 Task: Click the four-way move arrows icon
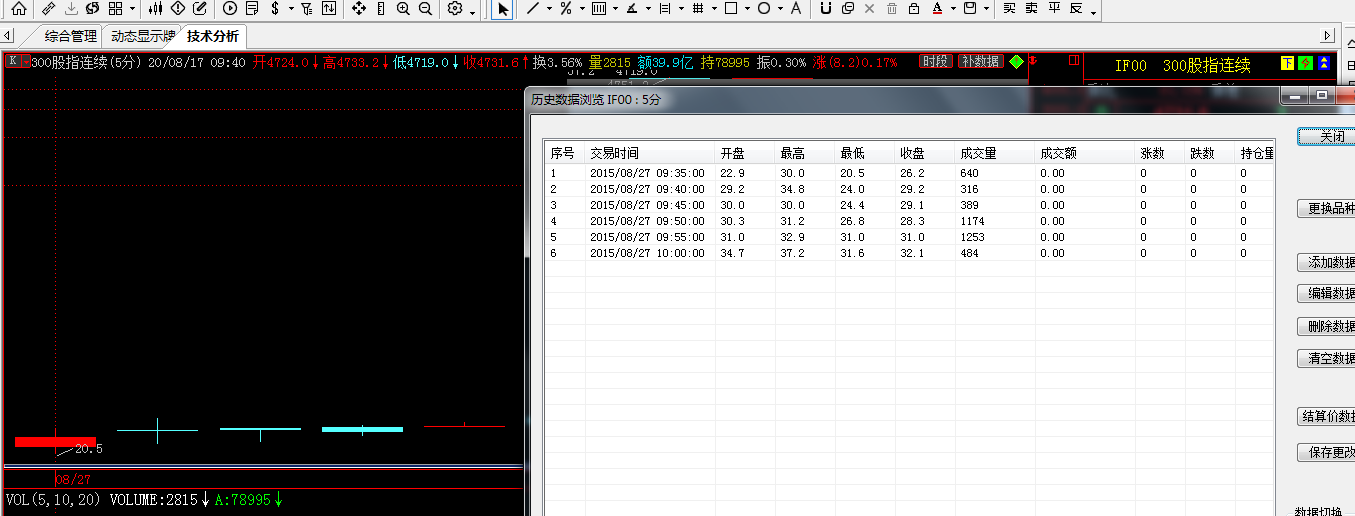tap(359, 9)
